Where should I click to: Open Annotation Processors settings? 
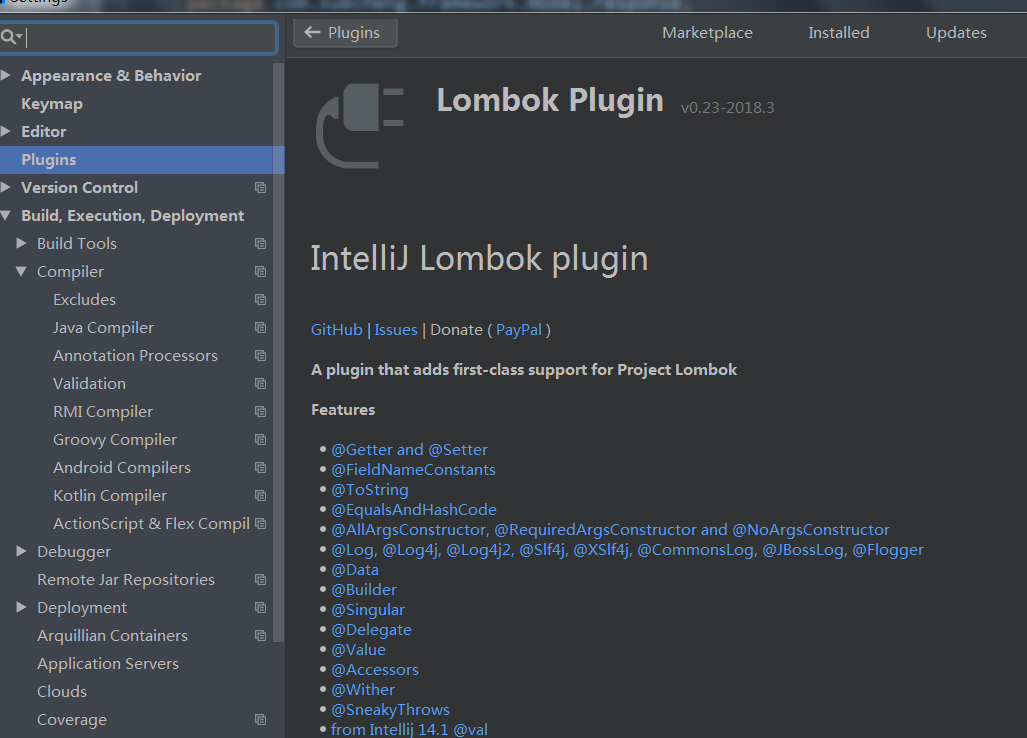[135, 356]
